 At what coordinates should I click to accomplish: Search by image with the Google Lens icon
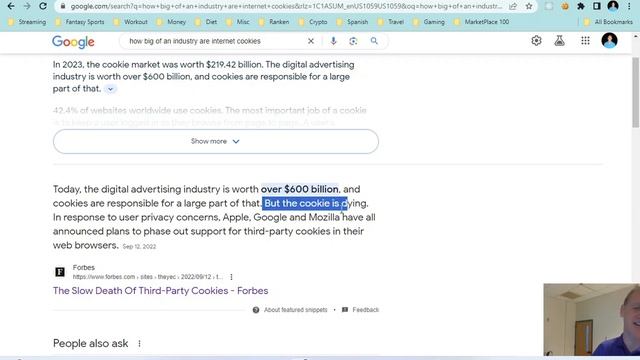coord(353,41)
